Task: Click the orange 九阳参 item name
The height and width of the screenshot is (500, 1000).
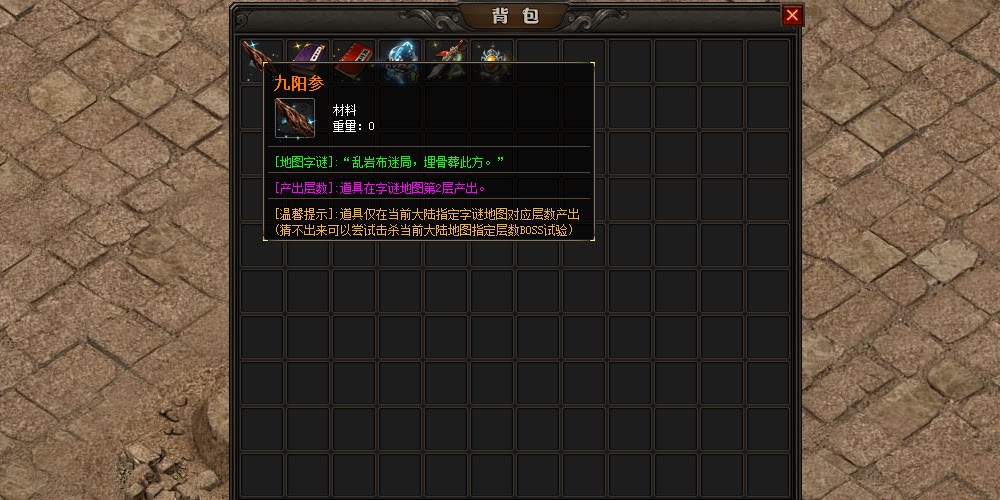Action: 299,84
